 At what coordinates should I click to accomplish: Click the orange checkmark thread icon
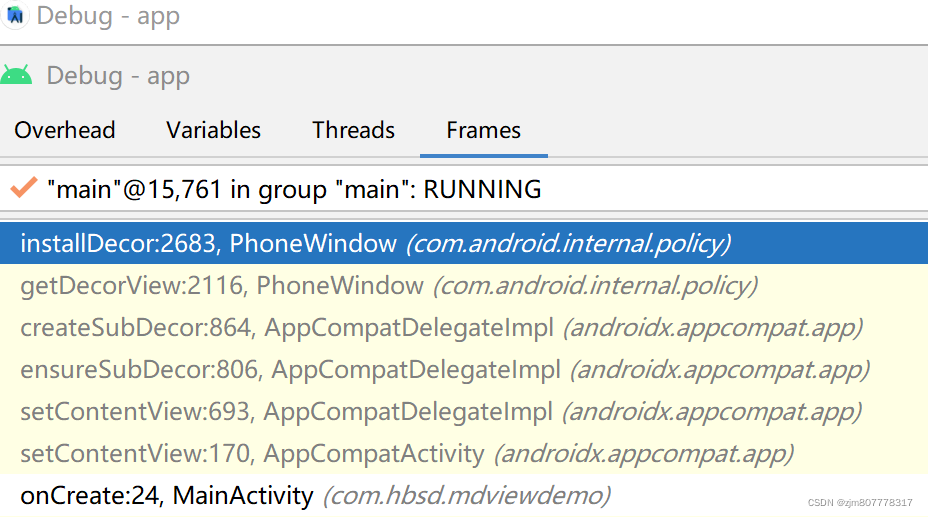[x=24, y=188]
